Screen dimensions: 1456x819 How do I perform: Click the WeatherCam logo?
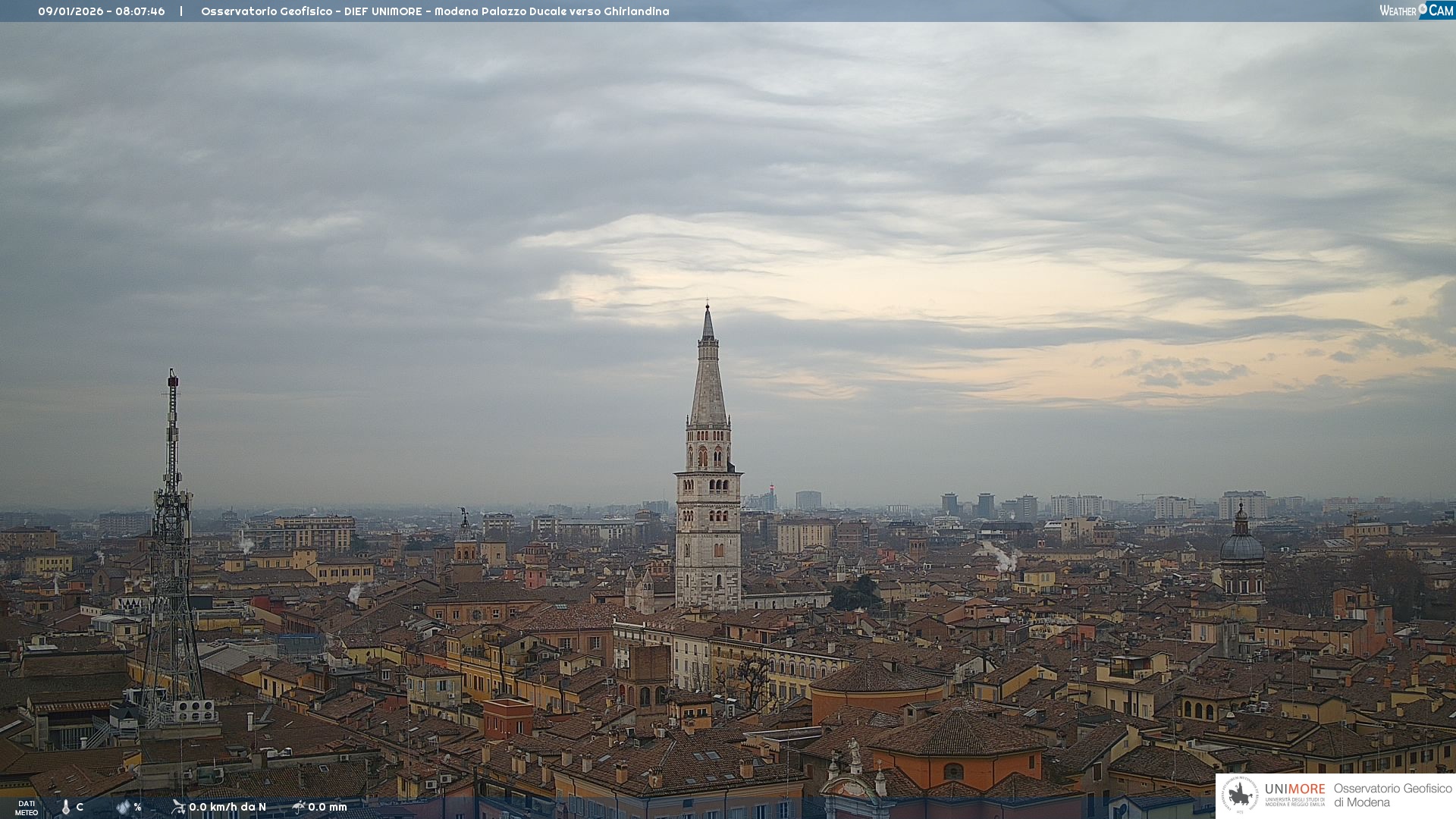click(1416, 11)
